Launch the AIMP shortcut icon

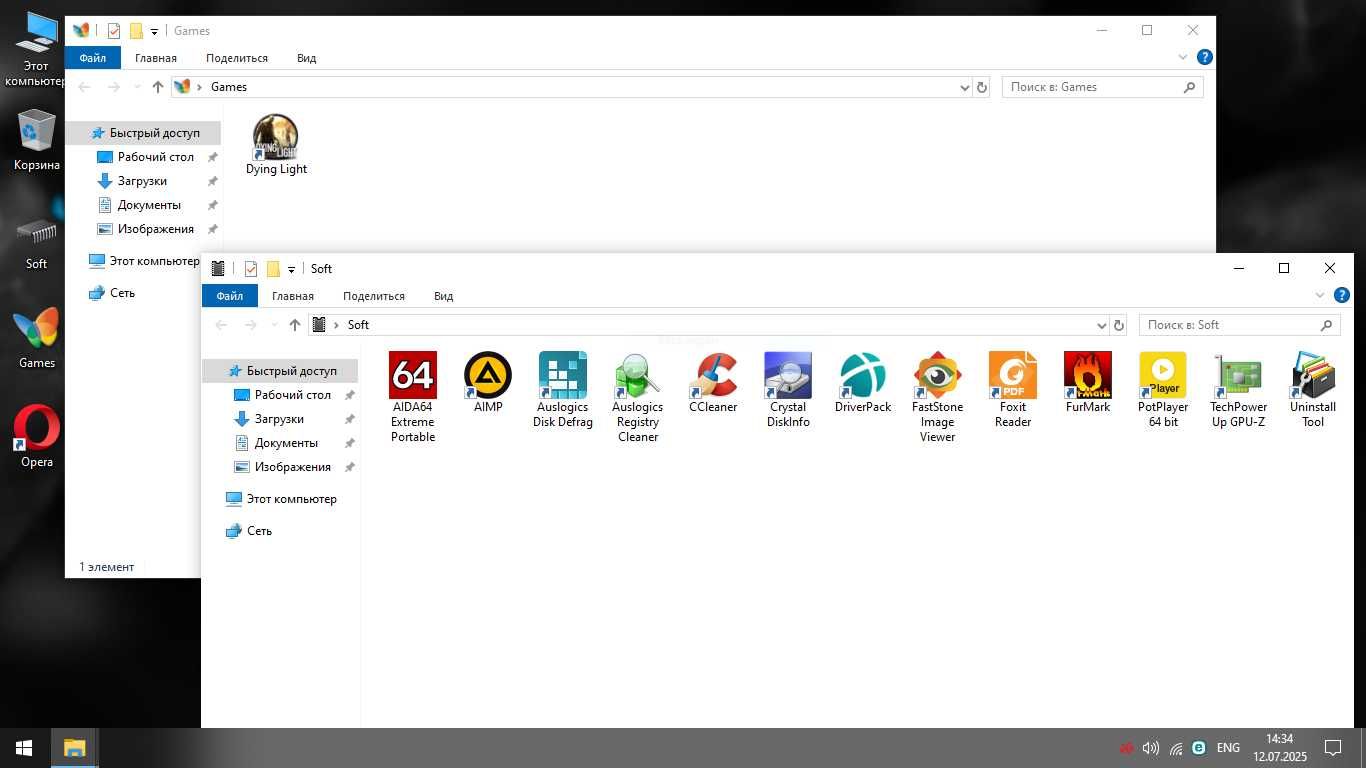(x=488, y=383)
